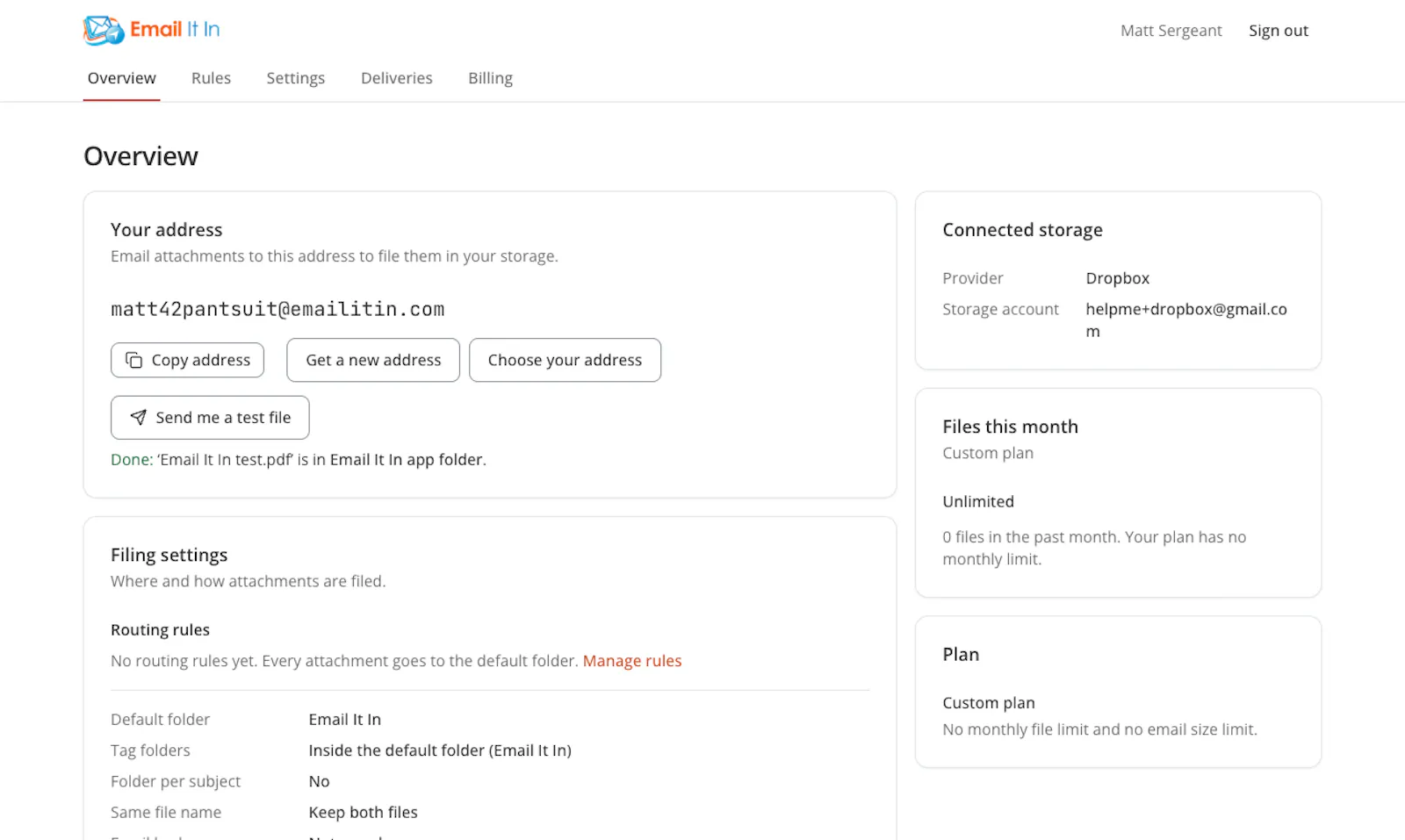Screen dimensions: 1405x840
Task: Click the Email It In wordmark text
Action: pyautogui.click(x=175, y=29)
